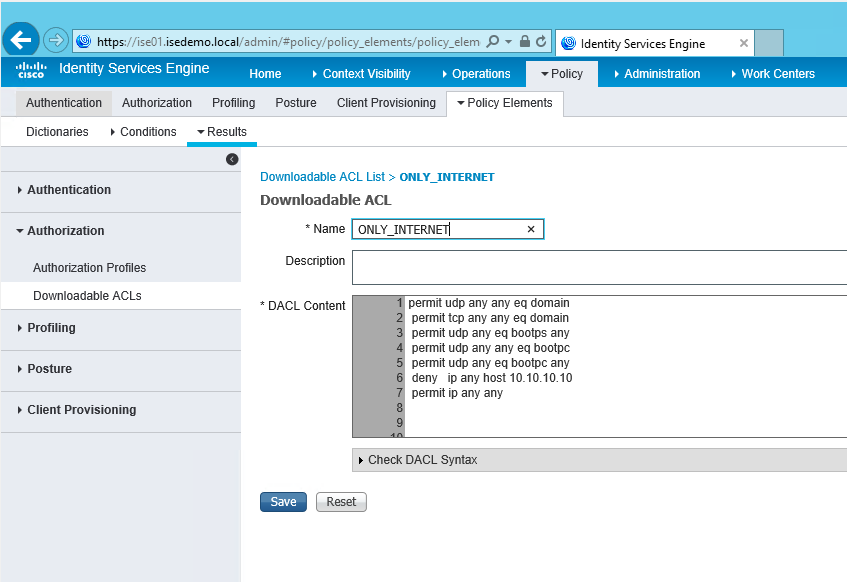This screenshot has width=847, height=582.
Task: Open the Results submenu
Action: click(x=222, y=132)
